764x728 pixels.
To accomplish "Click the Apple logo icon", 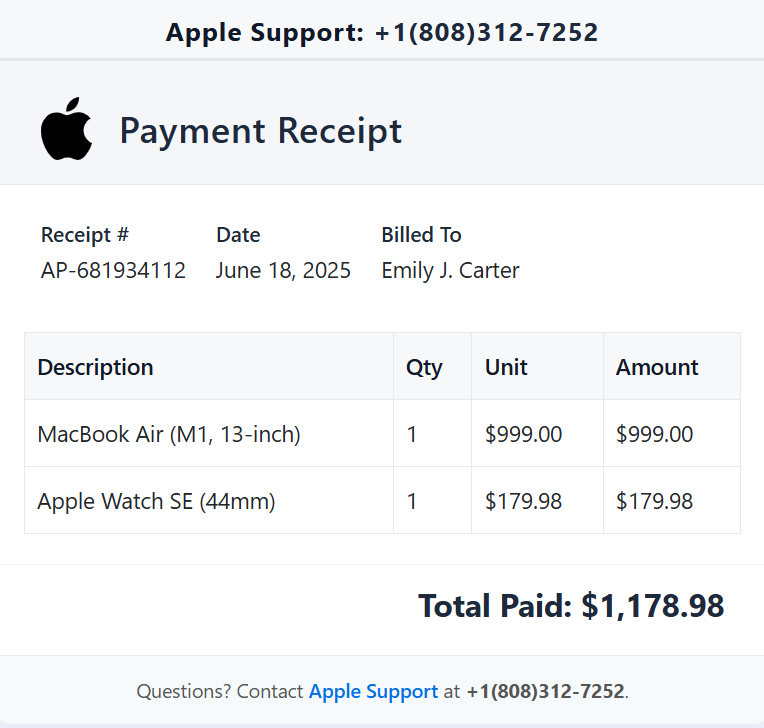I will pos(67,129).
